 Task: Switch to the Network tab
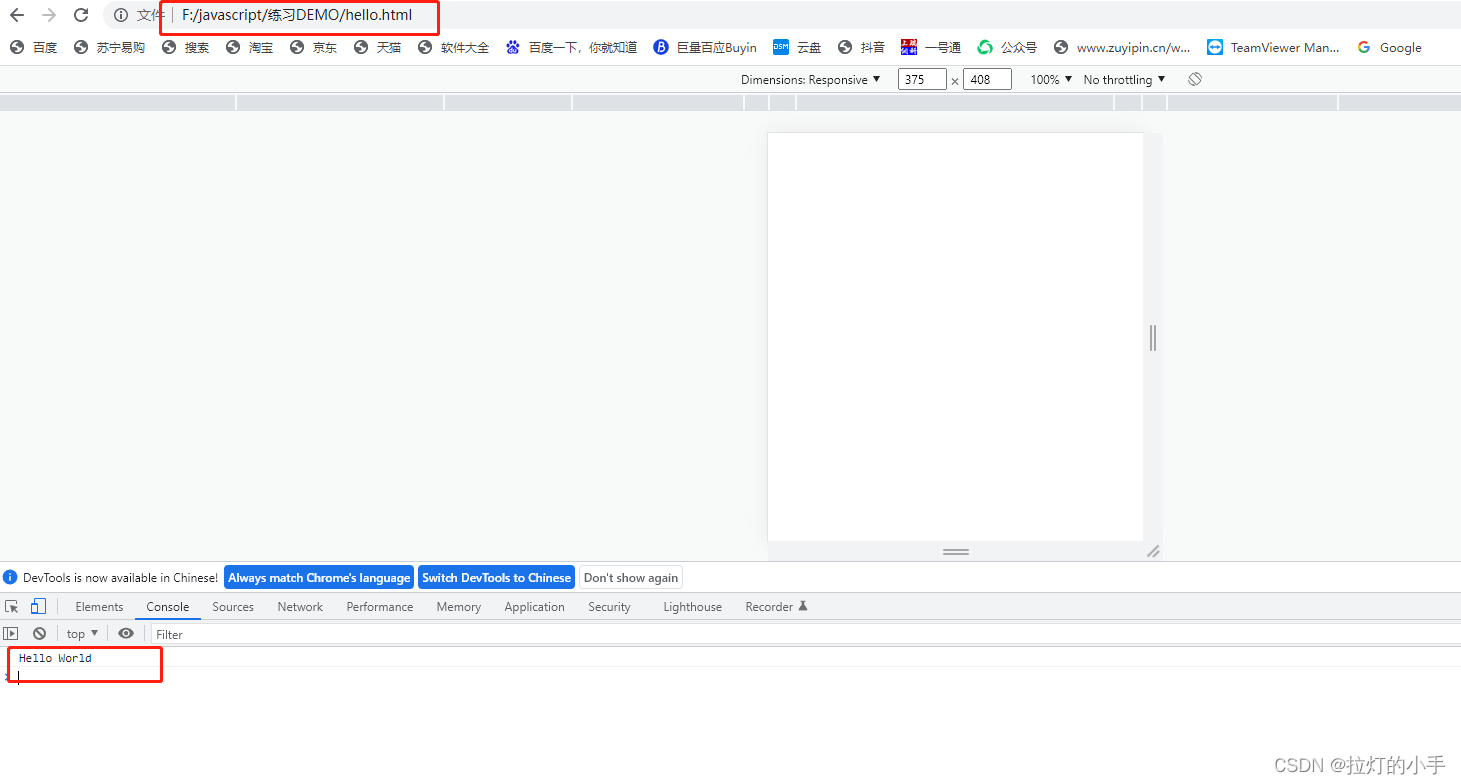pos(300,606)
